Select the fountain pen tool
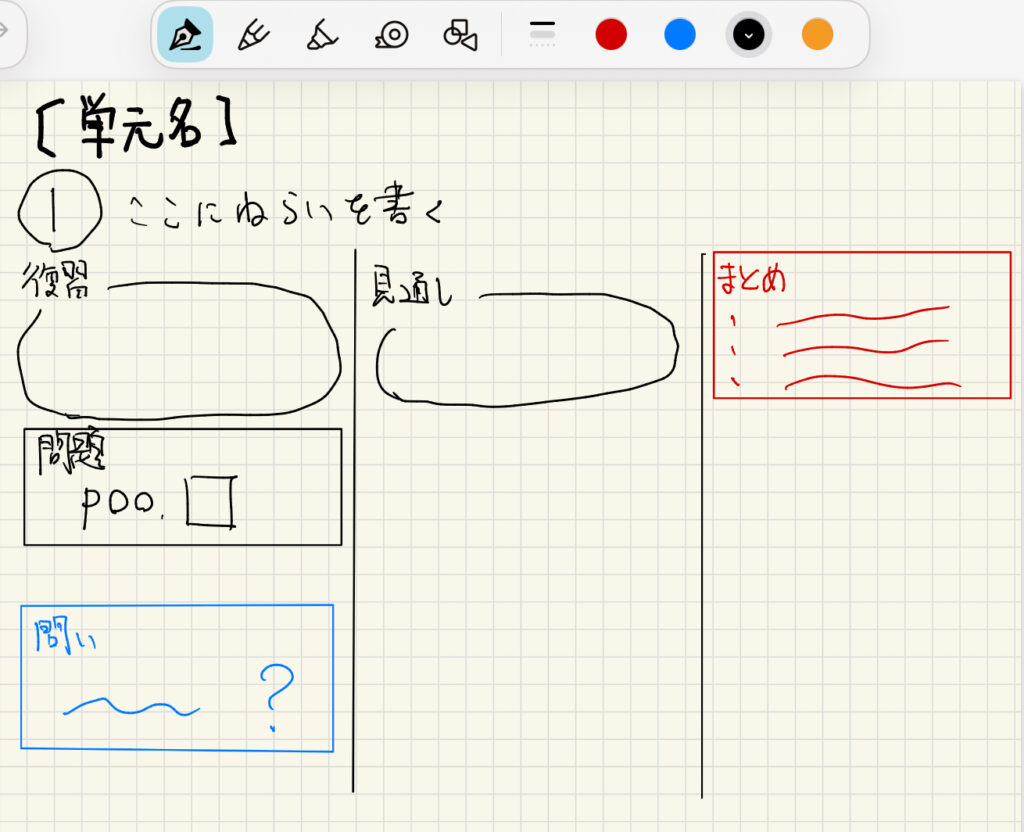The image size is (1024, 832). coord(185,35)
